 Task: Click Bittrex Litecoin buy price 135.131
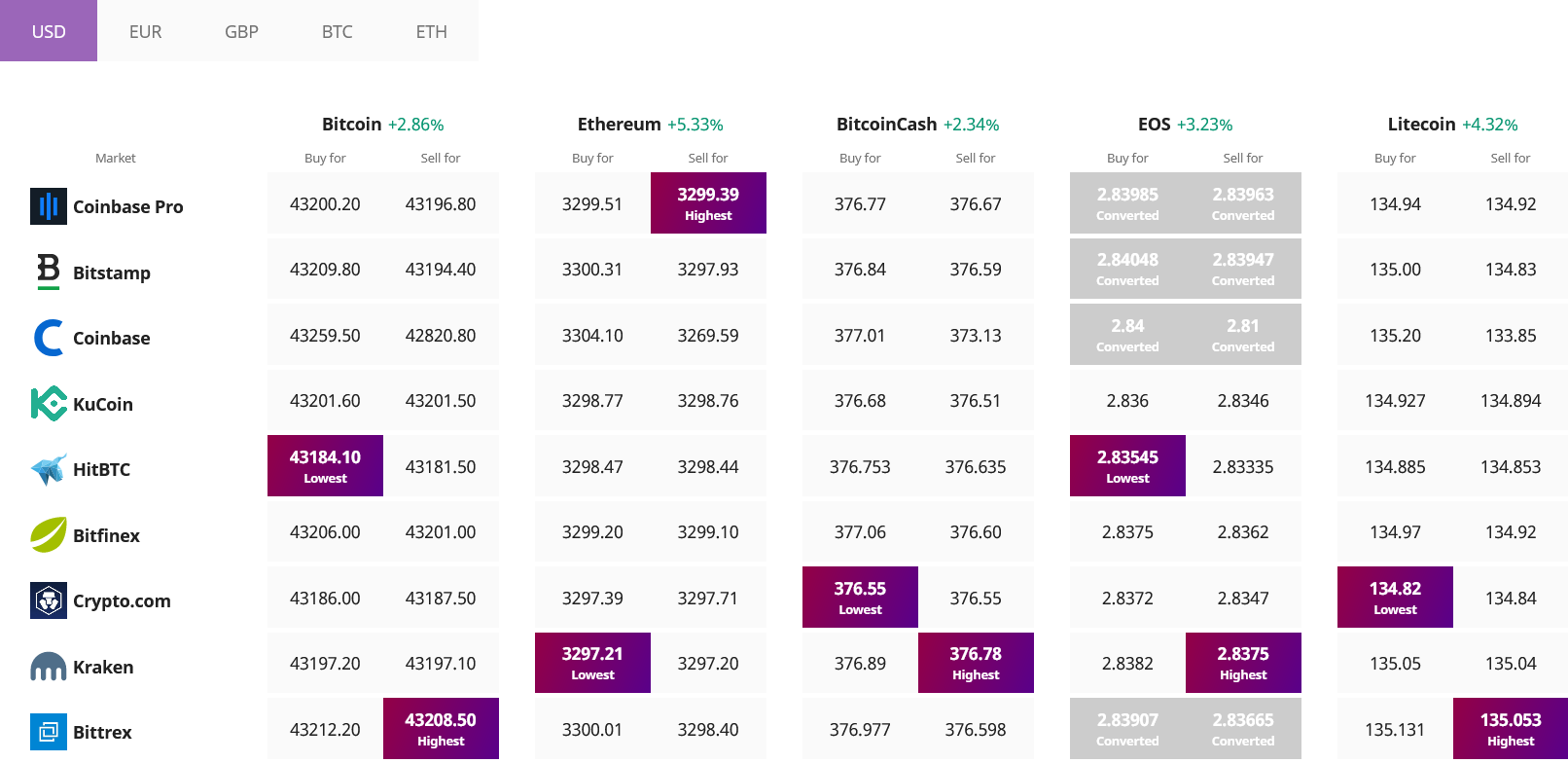(x=1395, y=730)
